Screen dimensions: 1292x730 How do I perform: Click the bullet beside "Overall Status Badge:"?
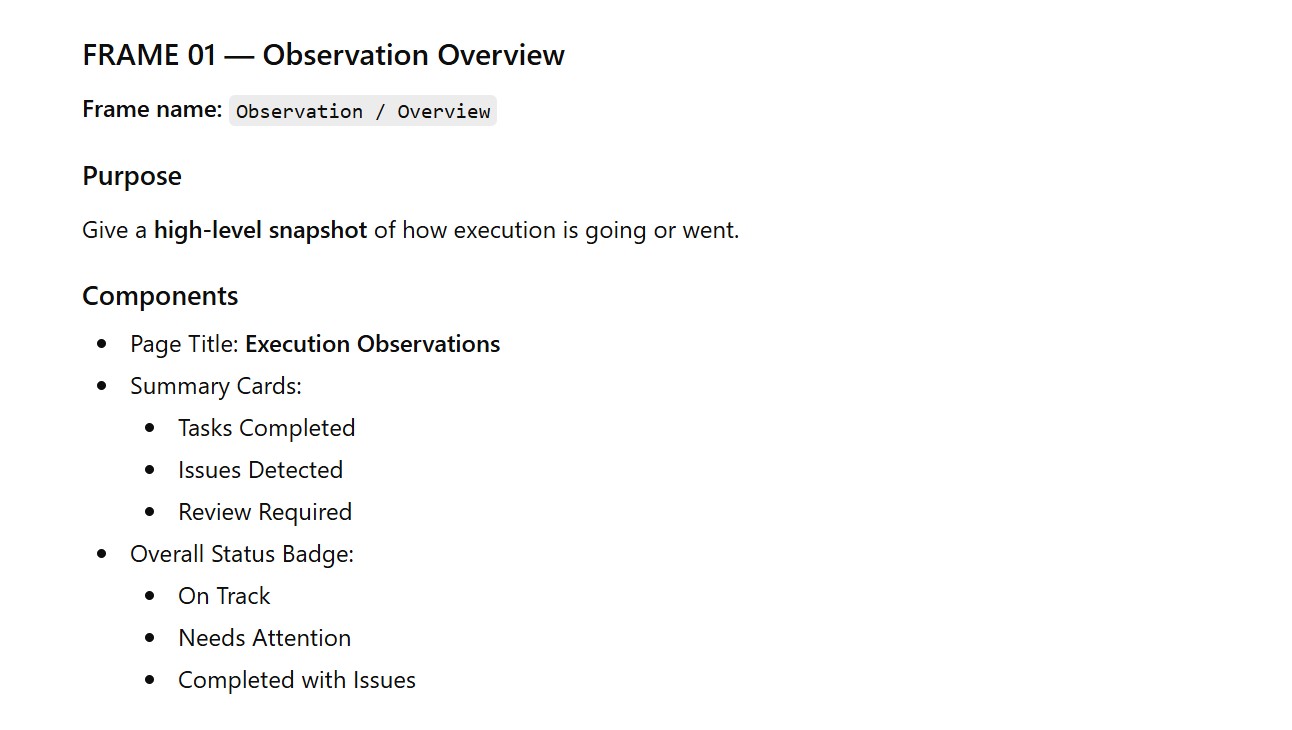point(102,554)
